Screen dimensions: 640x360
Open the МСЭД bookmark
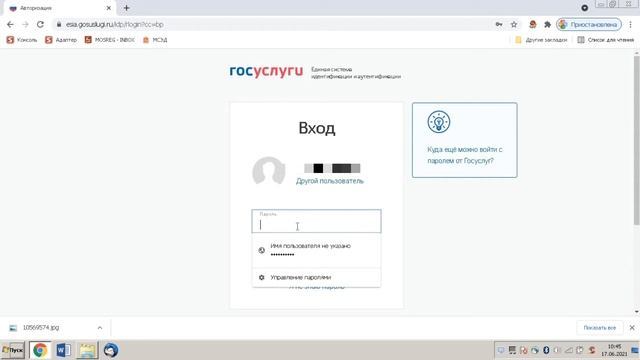pyautogui.click(x=155, y=40)
